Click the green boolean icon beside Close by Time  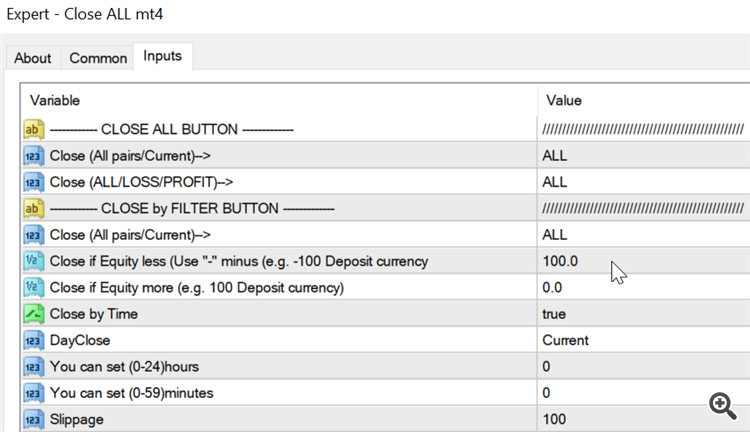(34, 314)
